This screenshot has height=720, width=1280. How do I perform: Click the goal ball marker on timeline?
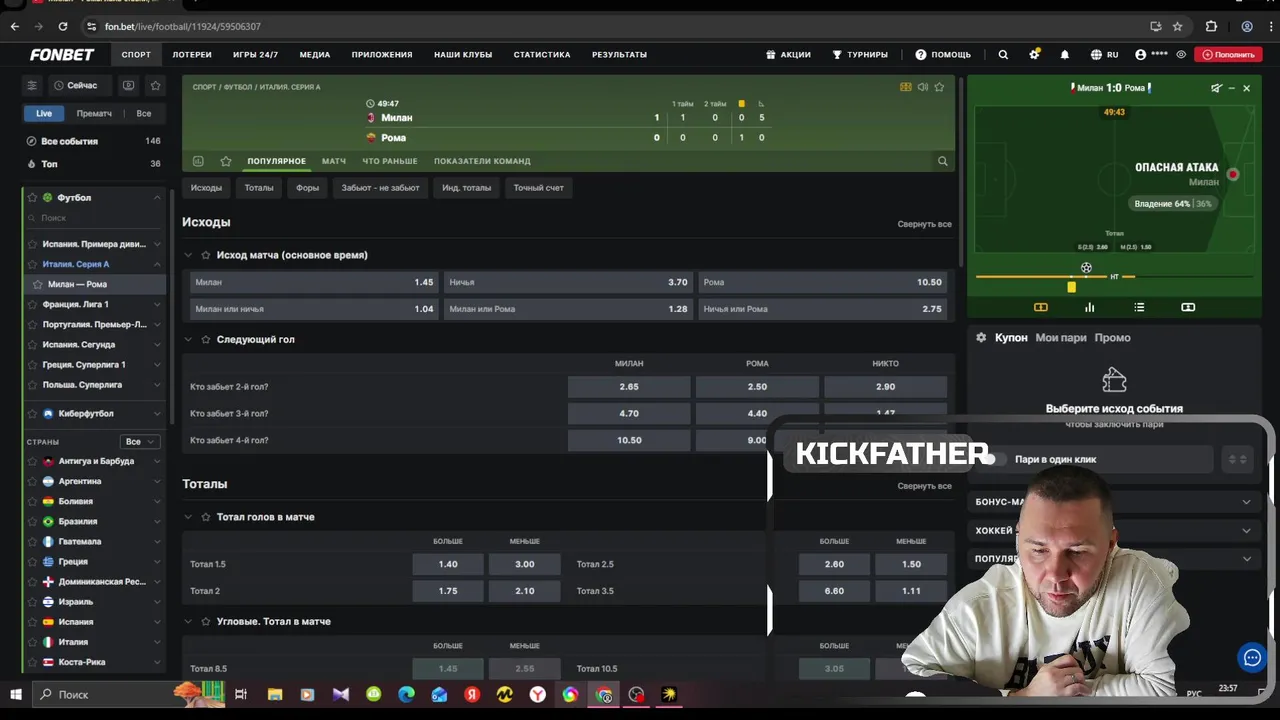point(1086,268)
